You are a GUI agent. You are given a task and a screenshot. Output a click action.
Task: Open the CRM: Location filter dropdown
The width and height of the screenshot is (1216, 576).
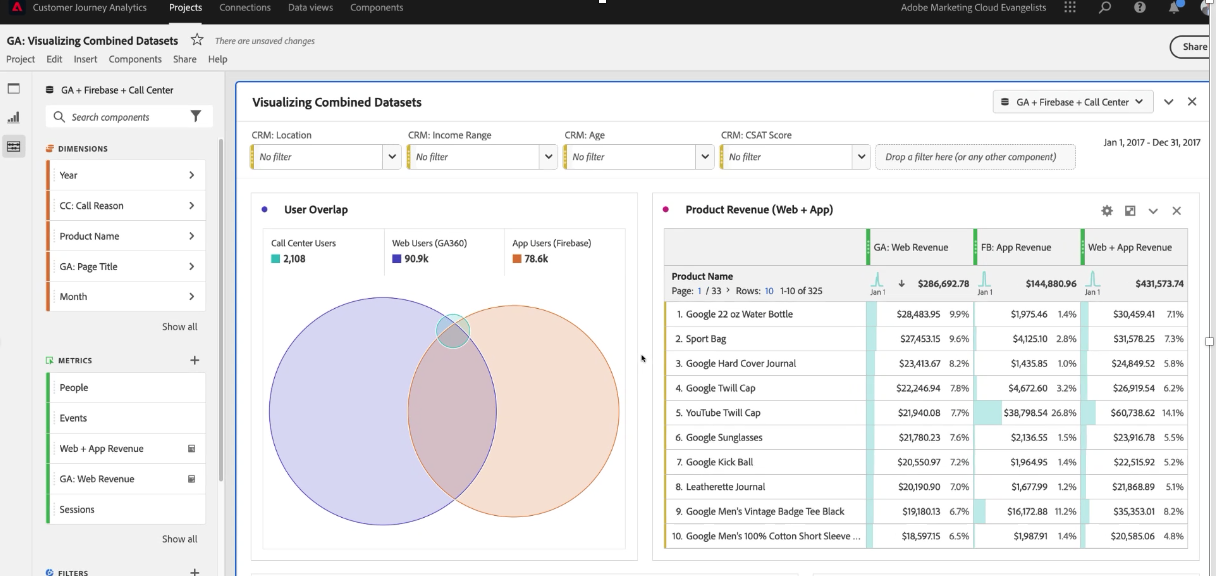392,157
